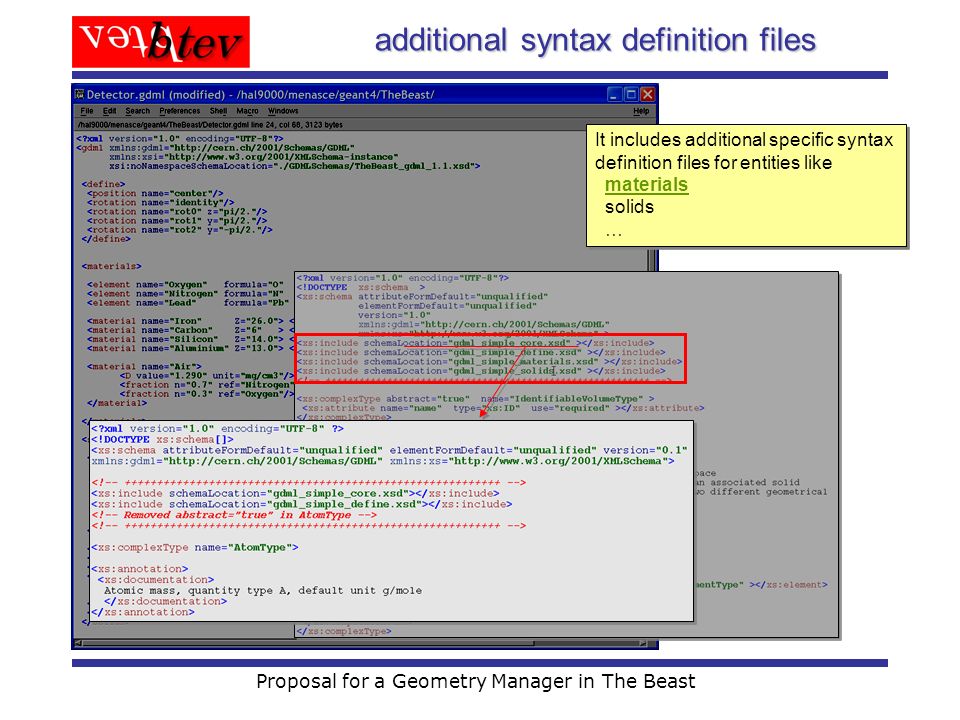Open the Windows menu
Image resolution: width=960 pixels, height=720 pixels.
[x=283, y=111]
